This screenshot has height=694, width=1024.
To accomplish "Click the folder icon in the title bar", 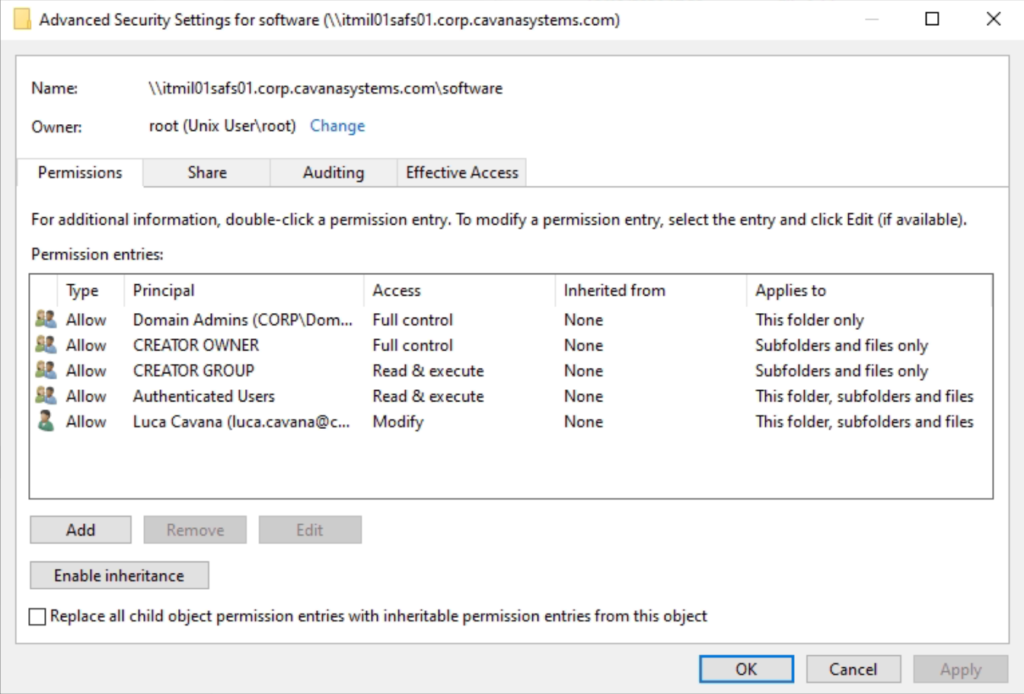I will point(22,20).
